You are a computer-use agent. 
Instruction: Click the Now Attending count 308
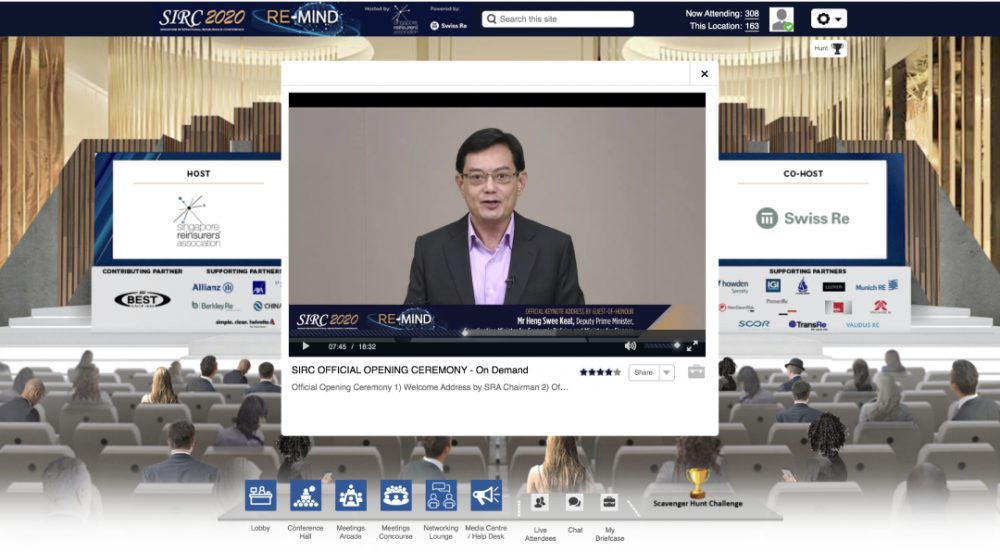(x=752, y=13)
